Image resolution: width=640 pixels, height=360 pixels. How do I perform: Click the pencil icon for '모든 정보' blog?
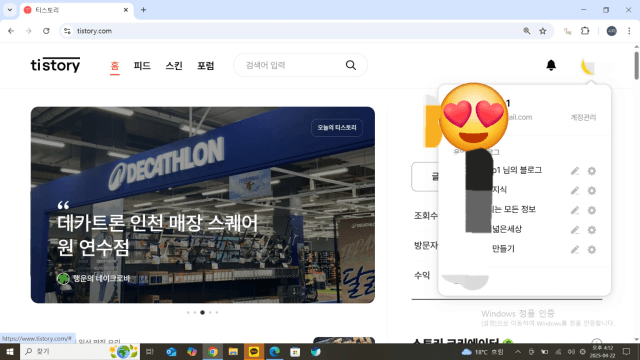[x=575, y=210]
